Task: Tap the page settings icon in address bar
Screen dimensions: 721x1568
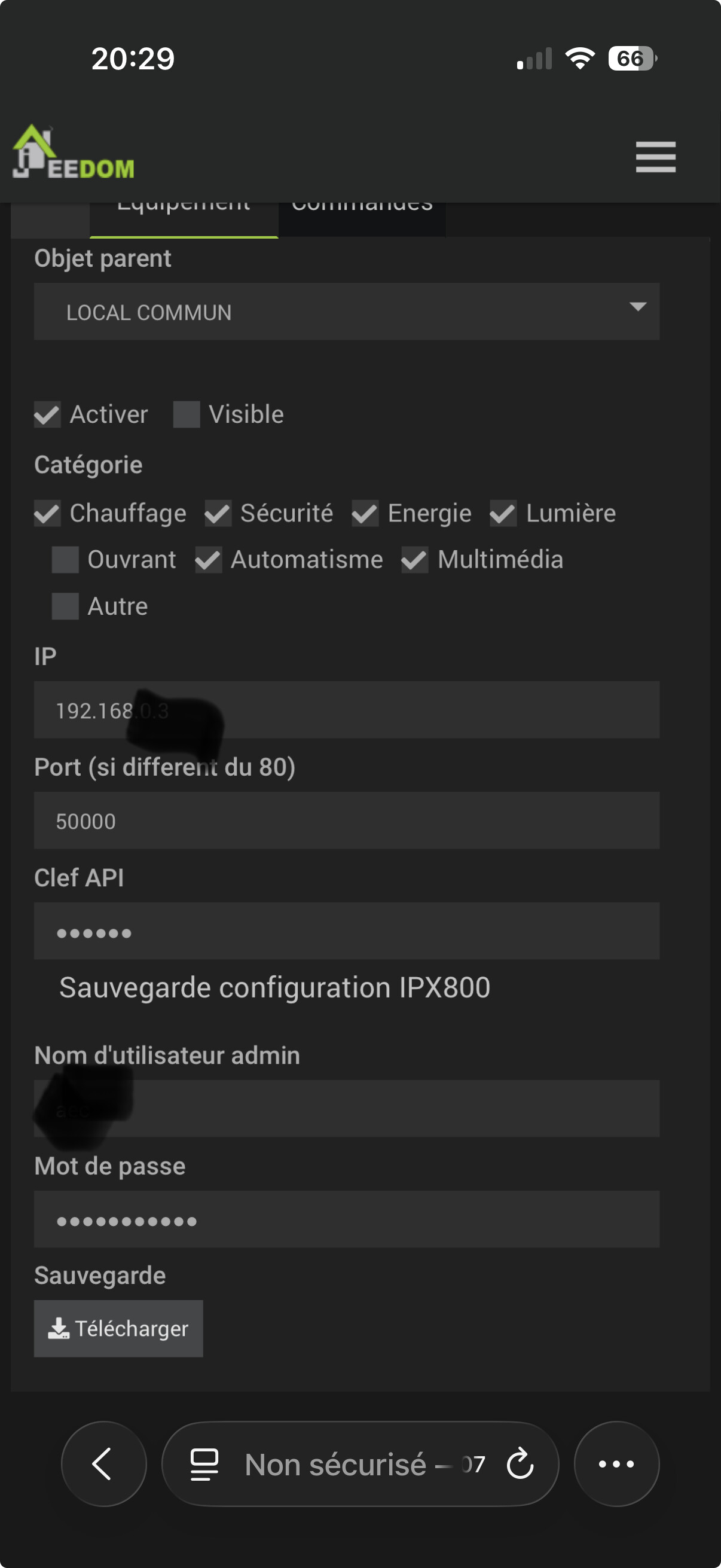Action: pos(204,1464)
